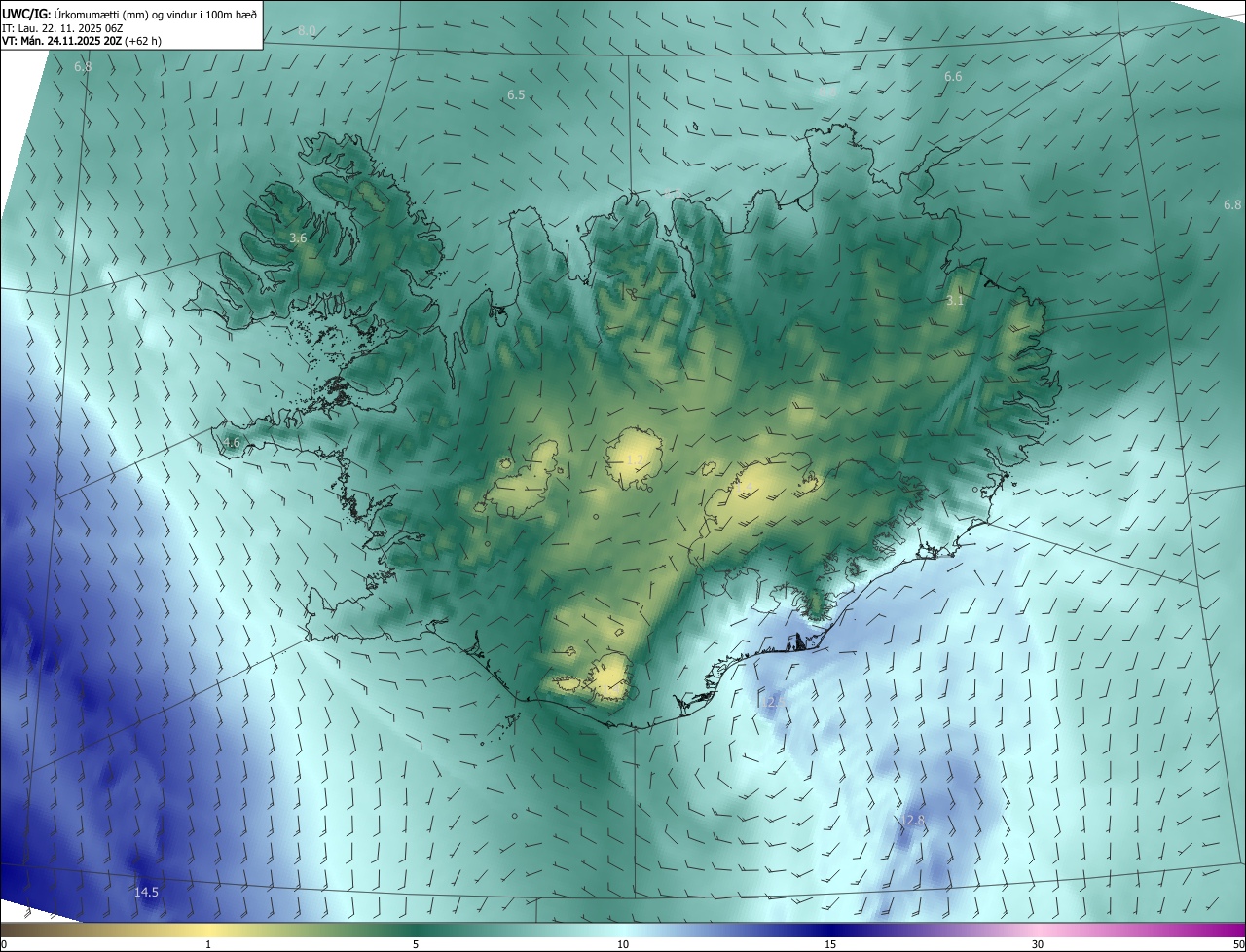Click the 1 tick on the colour scale
Viewport: 1246px width, 952px height.
(208, 944)
